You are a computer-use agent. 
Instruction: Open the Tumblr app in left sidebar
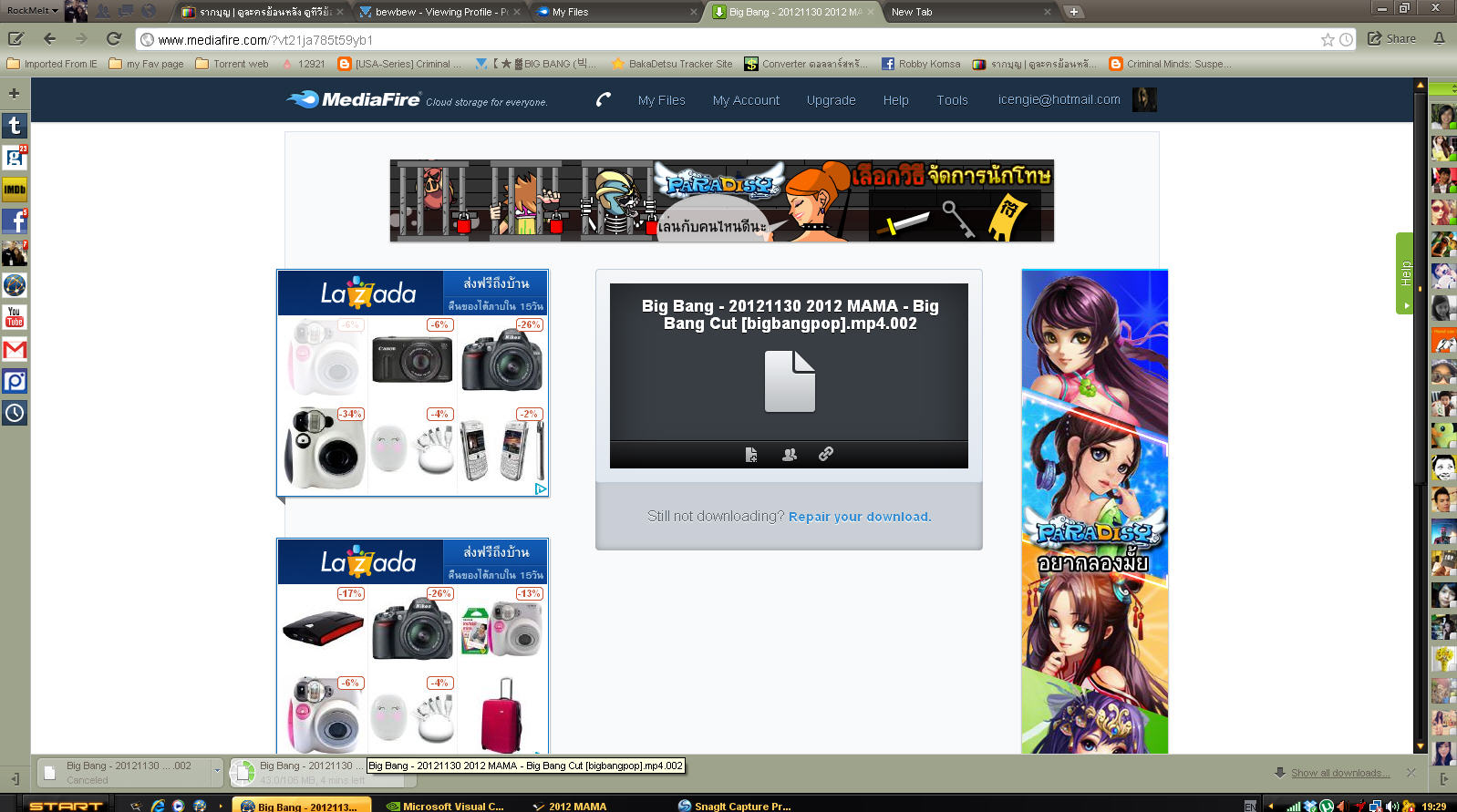(x=15, y=125)
